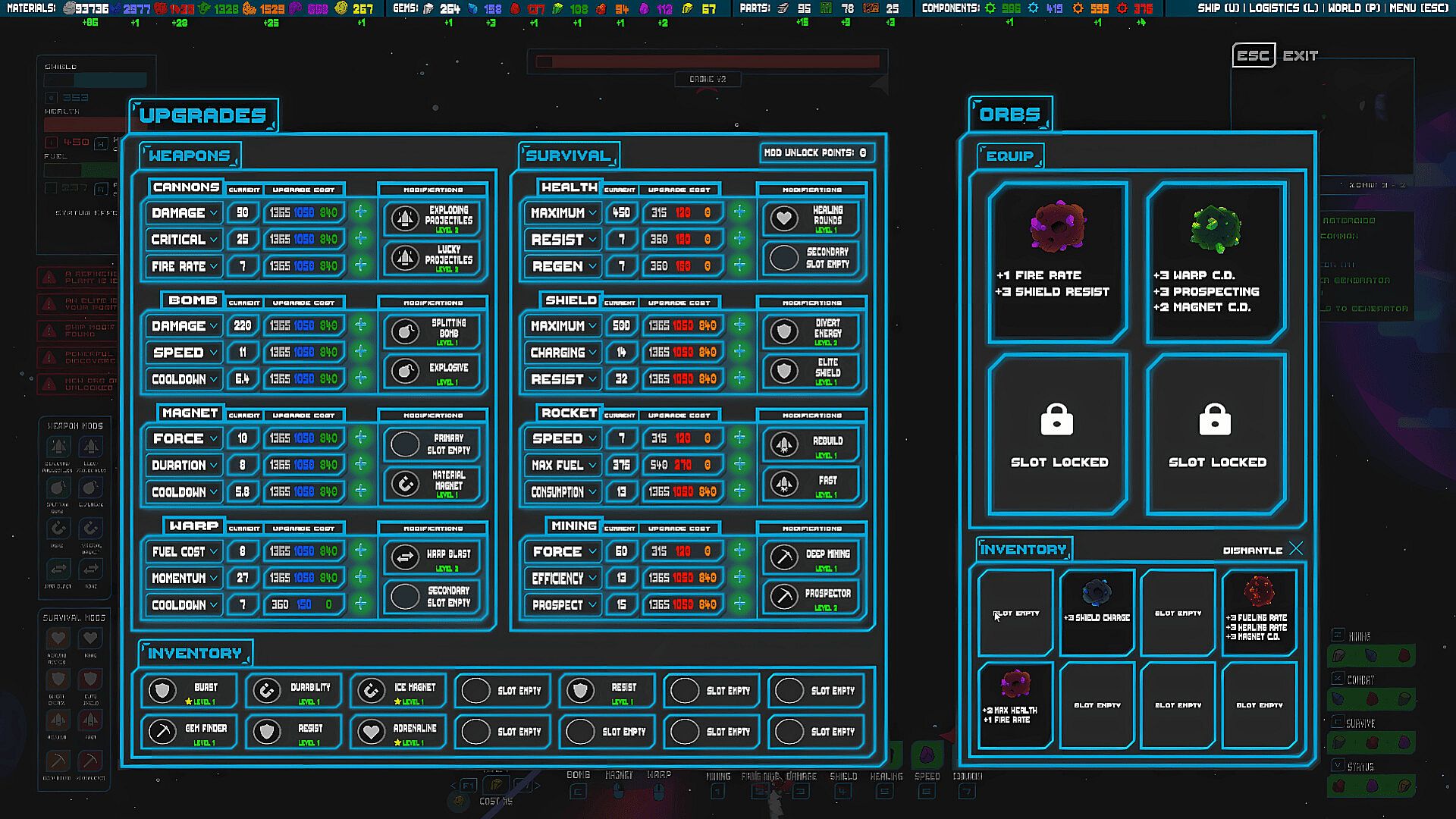Click the first locked orb slot padlock

click(1057, 419)
